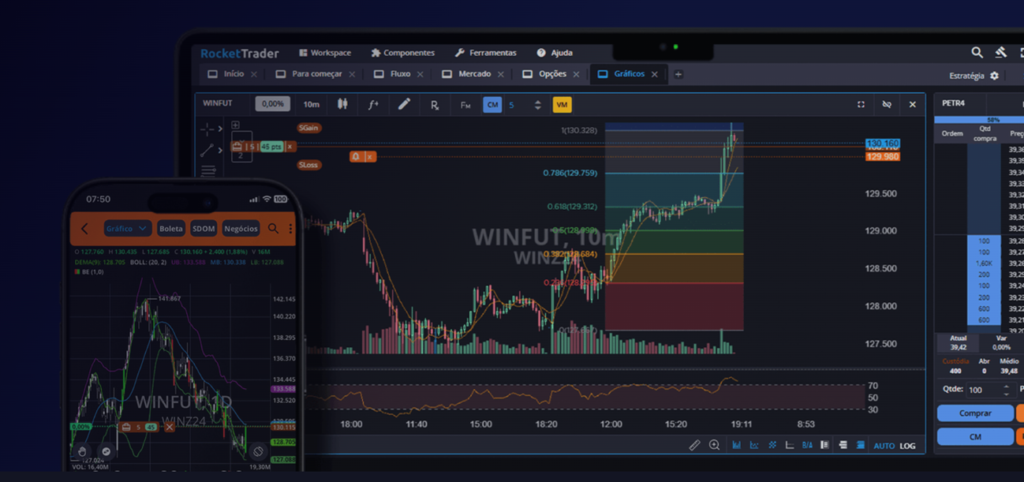
Task: Toggle the AUTO scale option
Action: pos(884,445)
